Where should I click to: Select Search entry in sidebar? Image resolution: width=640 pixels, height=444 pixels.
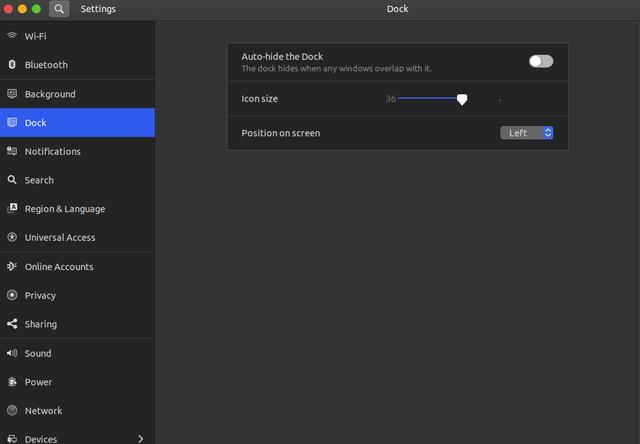click(78, 180)
